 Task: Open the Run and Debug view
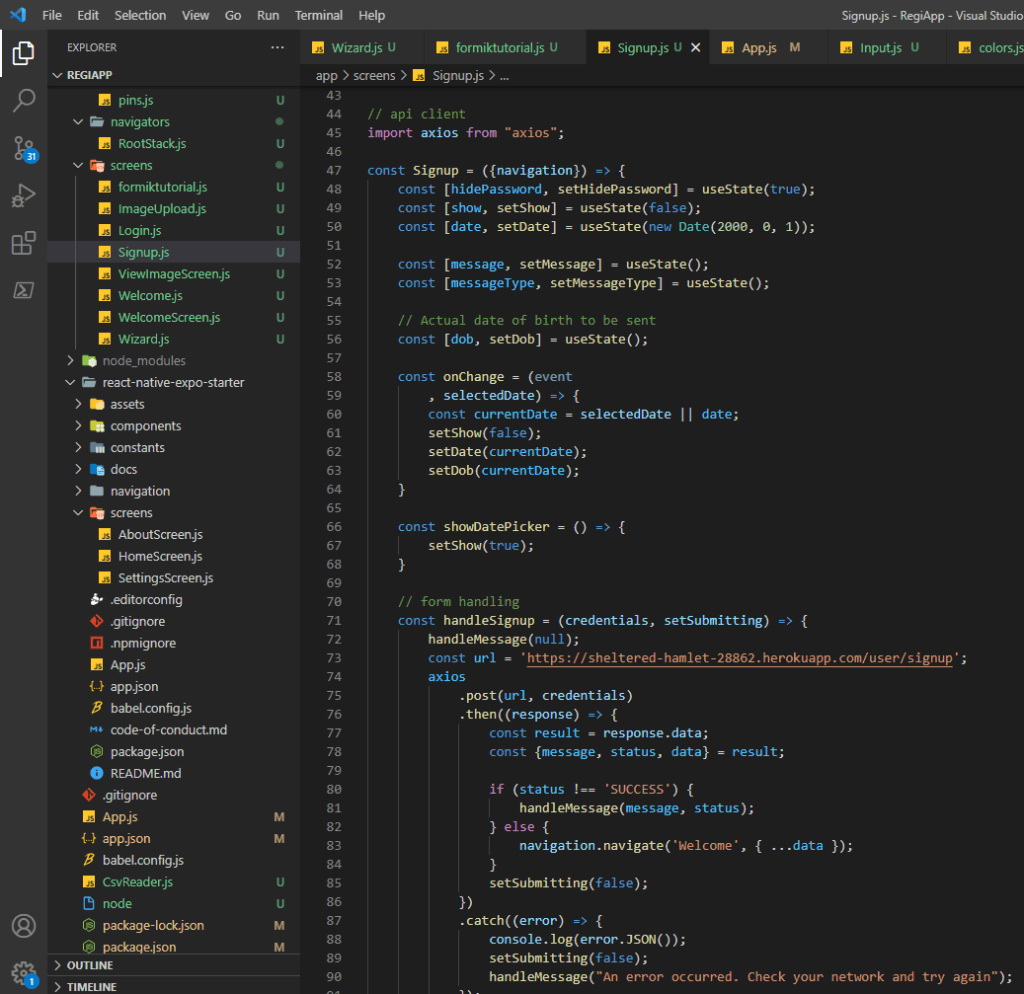(23, 196)
